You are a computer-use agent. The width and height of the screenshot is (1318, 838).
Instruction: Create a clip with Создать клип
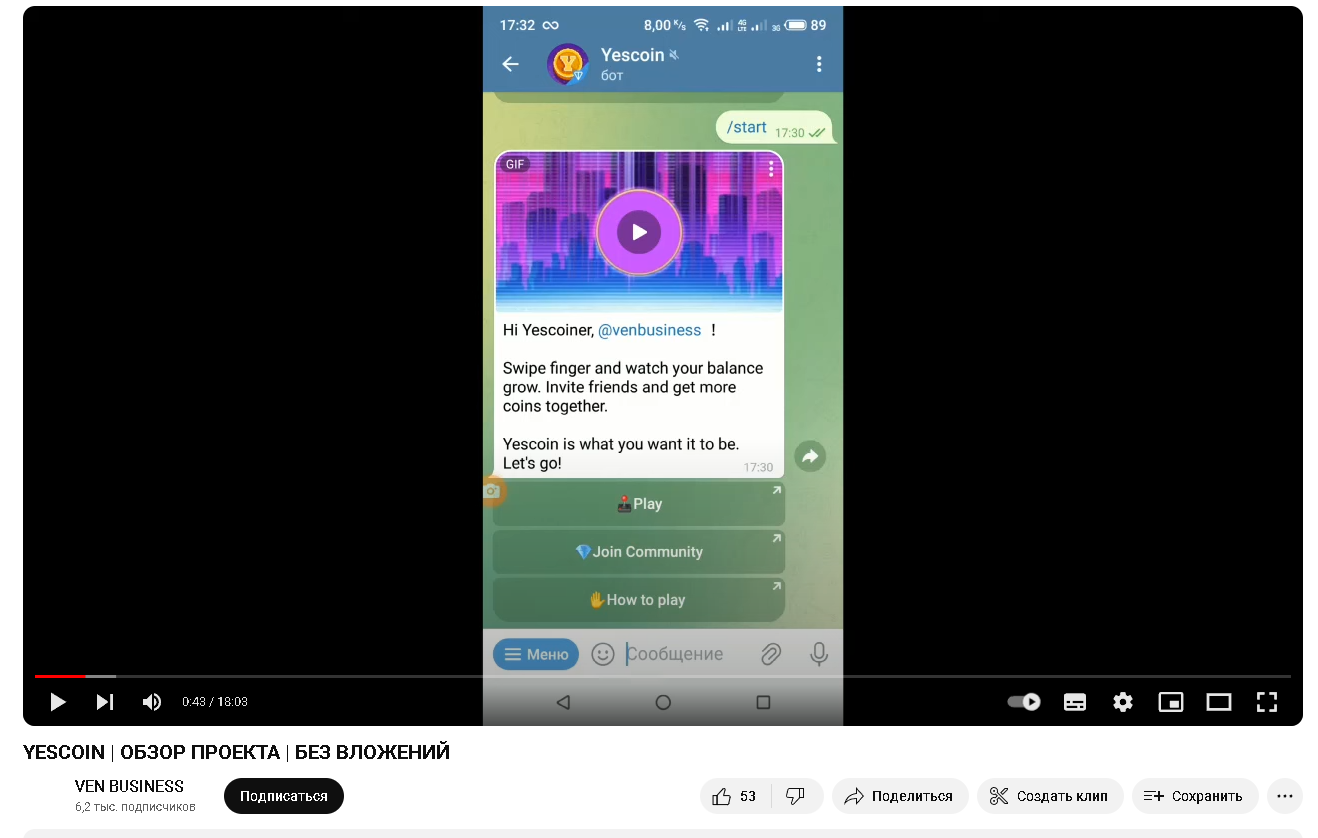[1049, 796]
